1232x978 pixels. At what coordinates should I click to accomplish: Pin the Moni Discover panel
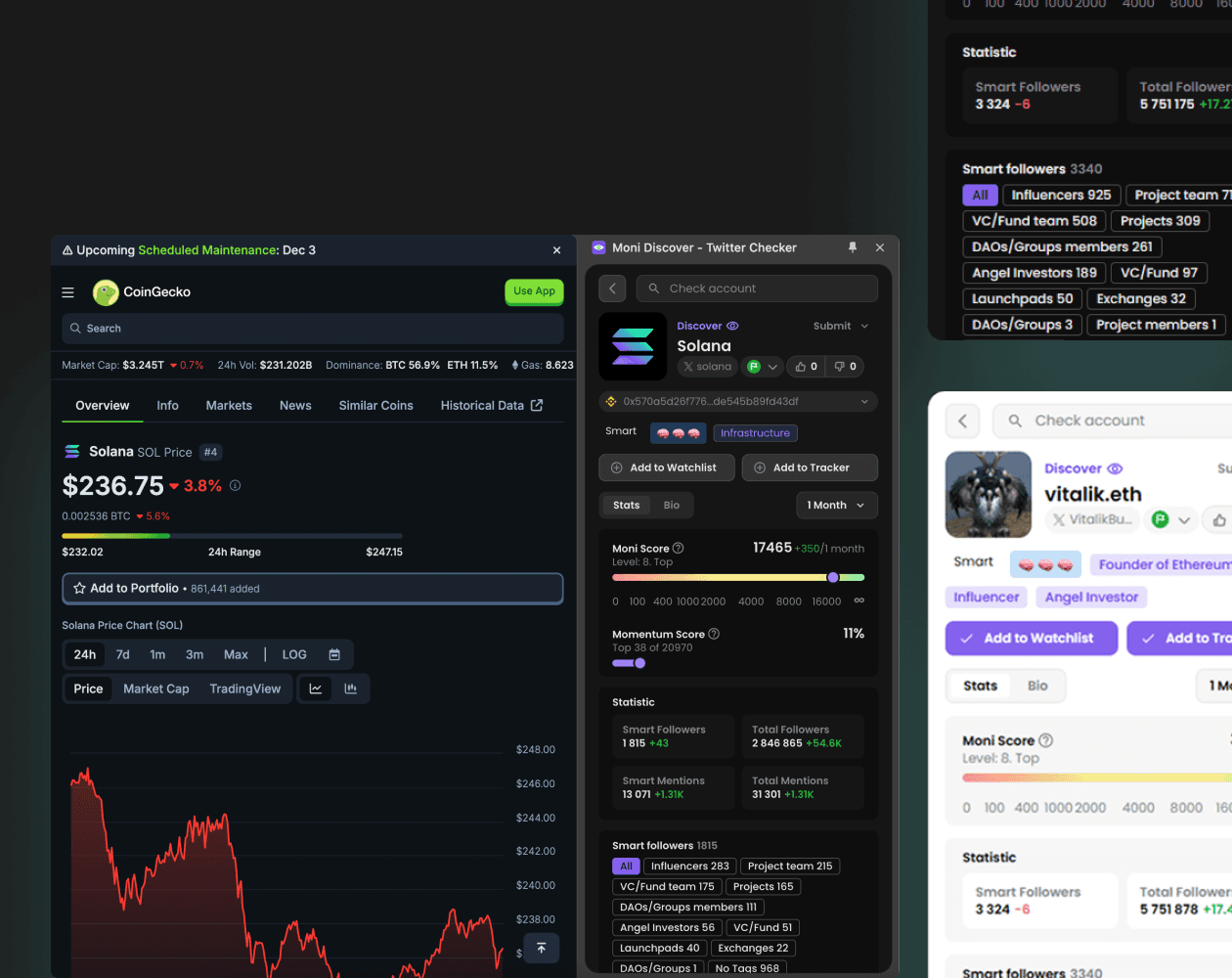[853, 248]
